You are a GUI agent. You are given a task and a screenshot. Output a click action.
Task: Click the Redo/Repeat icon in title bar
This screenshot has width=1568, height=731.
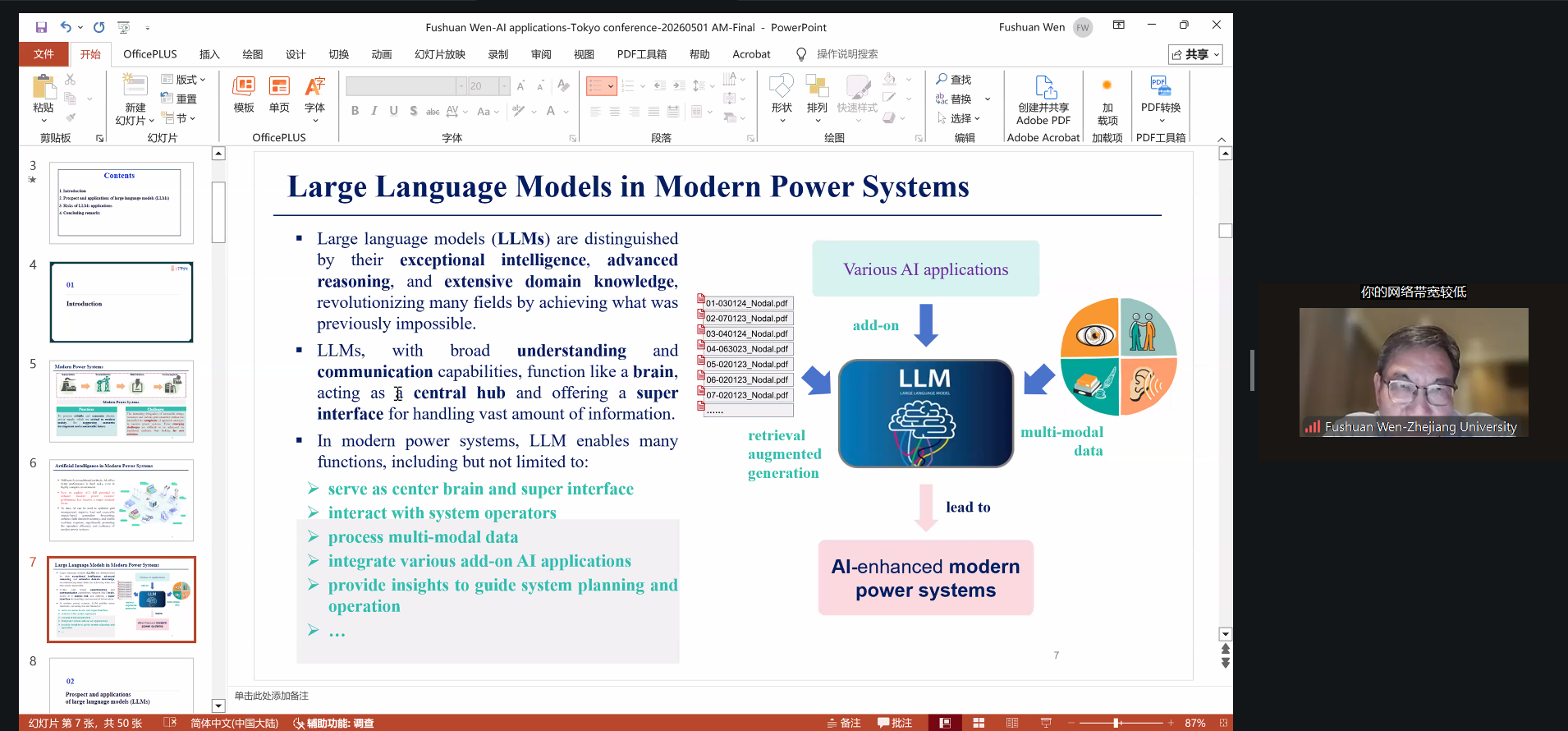click(x=99, y=27)
